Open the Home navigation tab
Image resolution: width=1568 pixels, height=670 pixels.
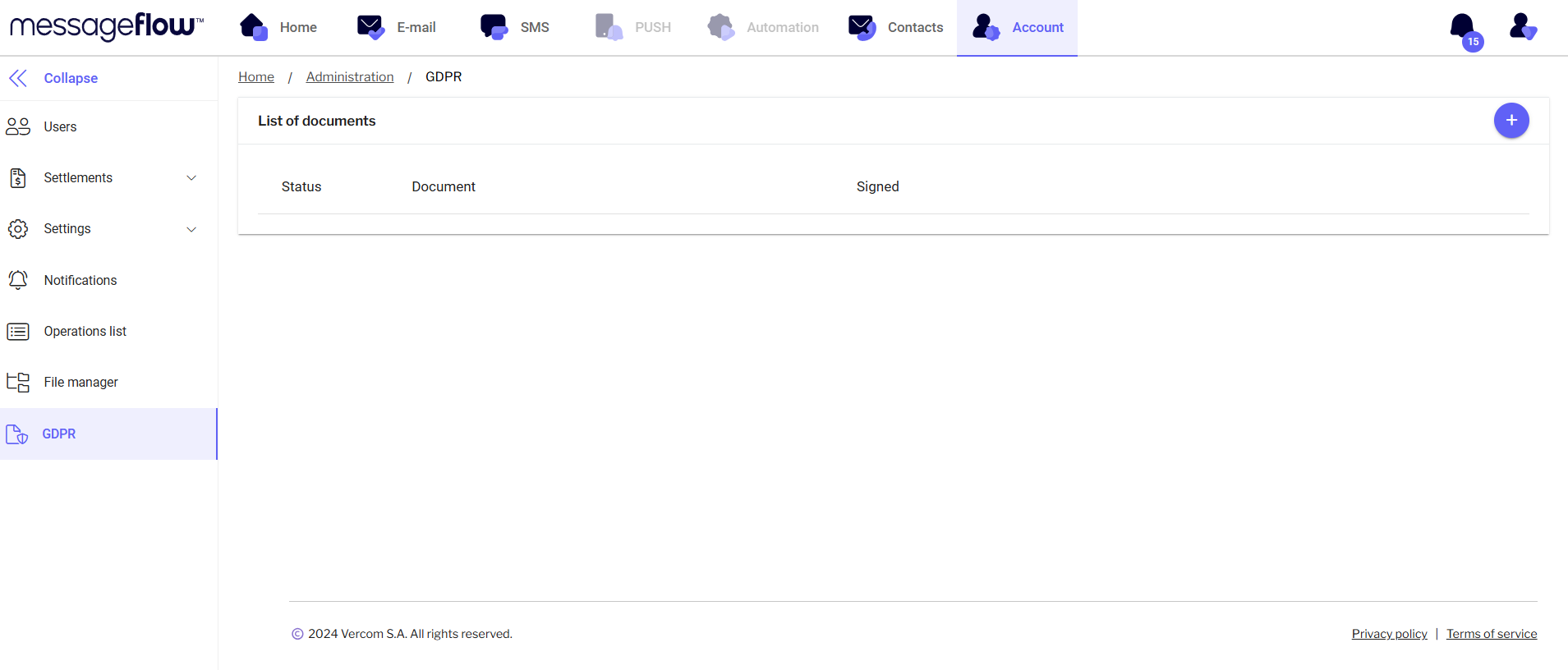click(x=279, y=27)
